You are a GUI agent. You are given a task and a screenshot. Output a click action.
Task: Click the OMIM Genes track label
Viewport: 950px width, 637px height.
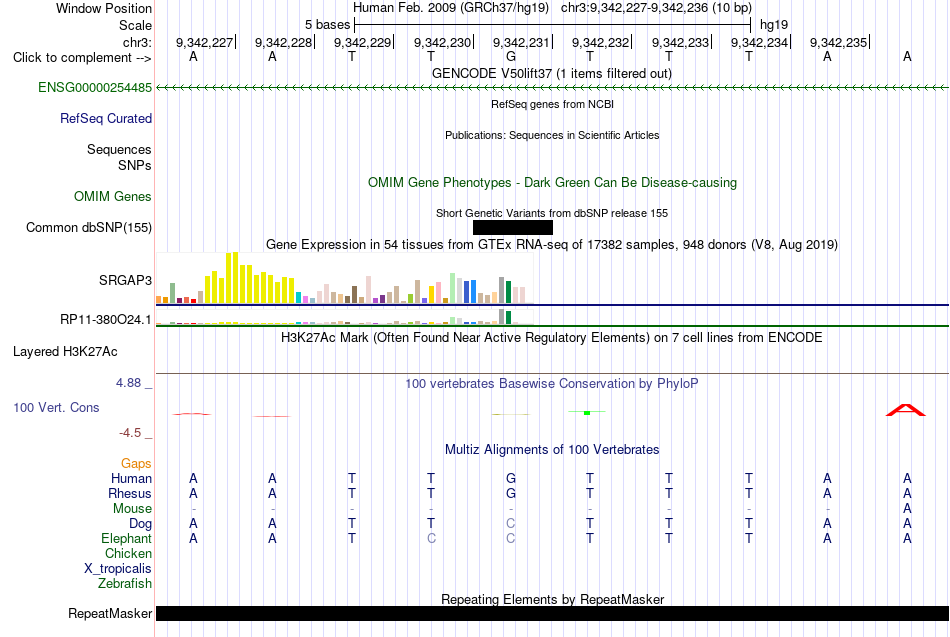point(112,196)
